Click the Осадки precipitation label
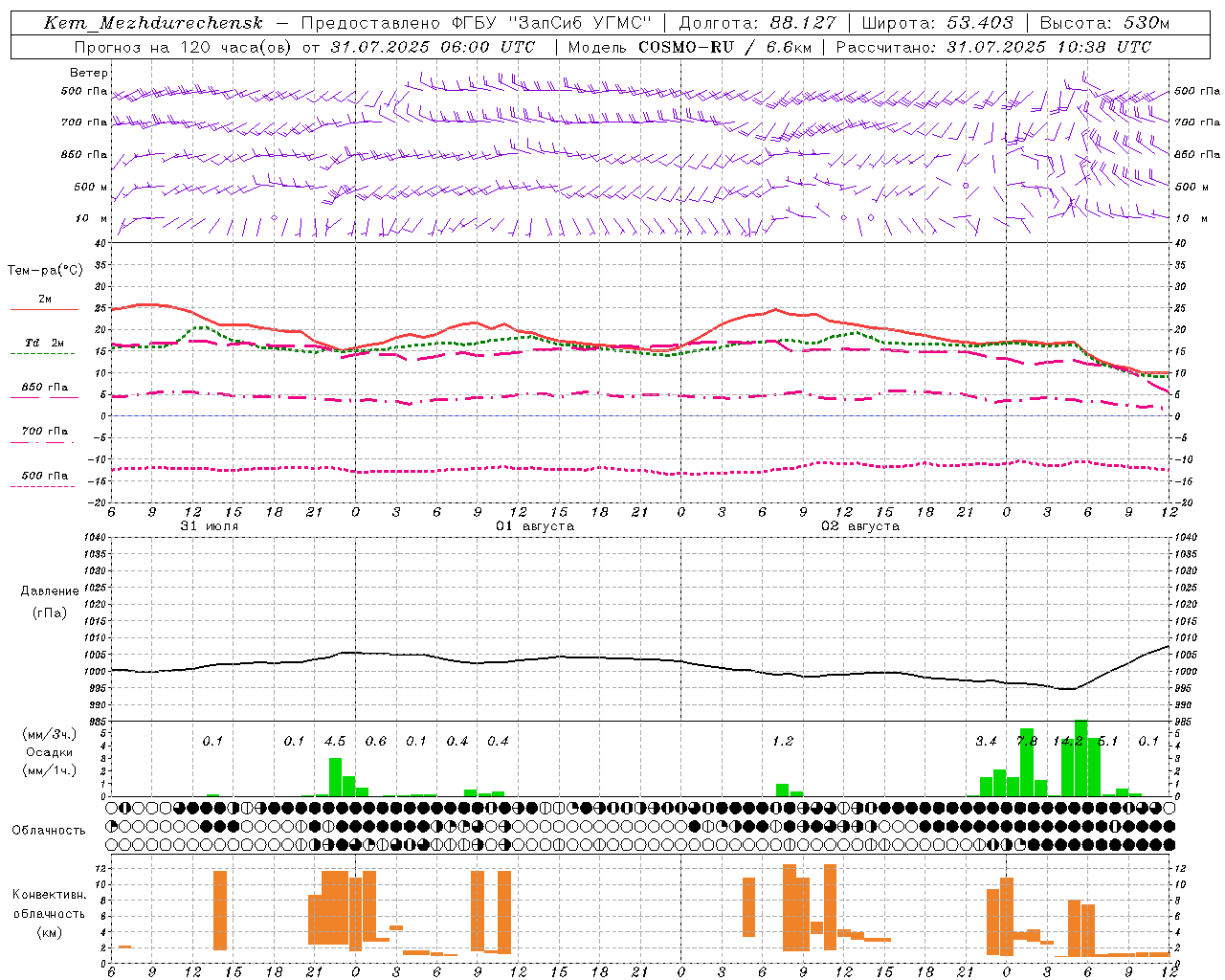Image resolution: width=1225 pixels, height=980 pixels. 49,752
